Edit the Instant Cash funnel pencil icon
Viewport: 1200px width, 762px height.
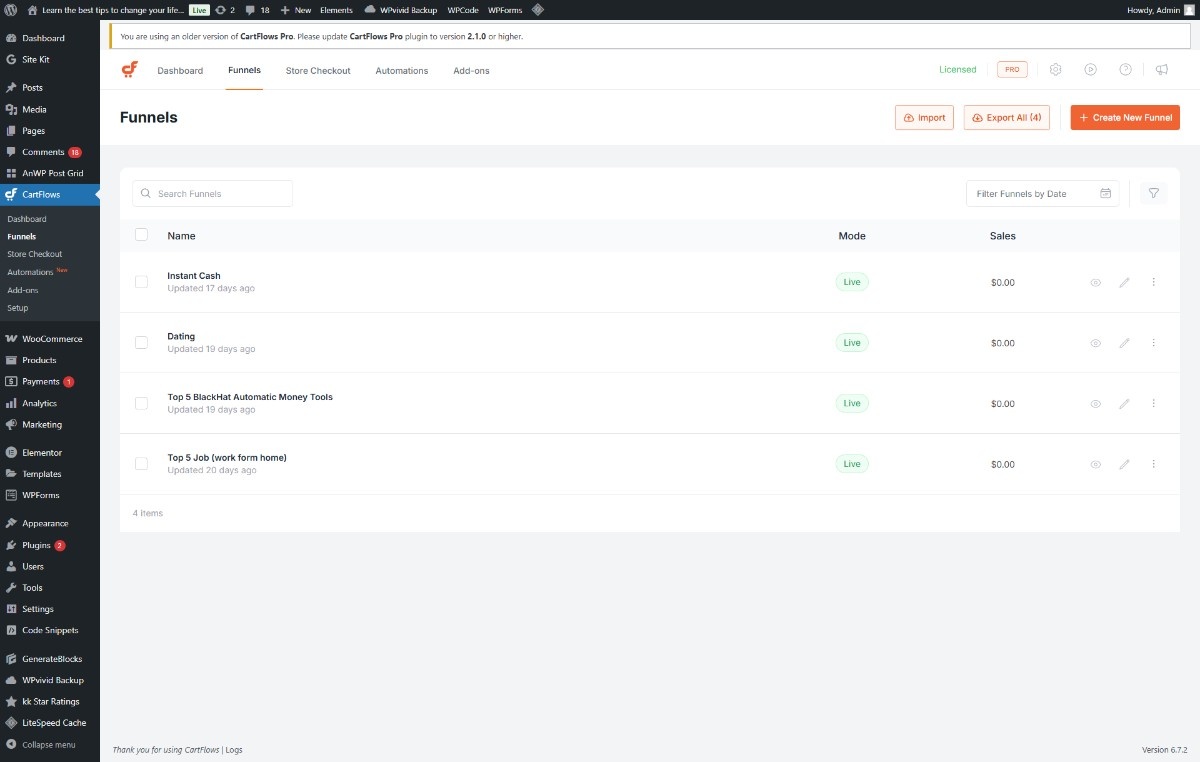click(x=1124, y=283)
